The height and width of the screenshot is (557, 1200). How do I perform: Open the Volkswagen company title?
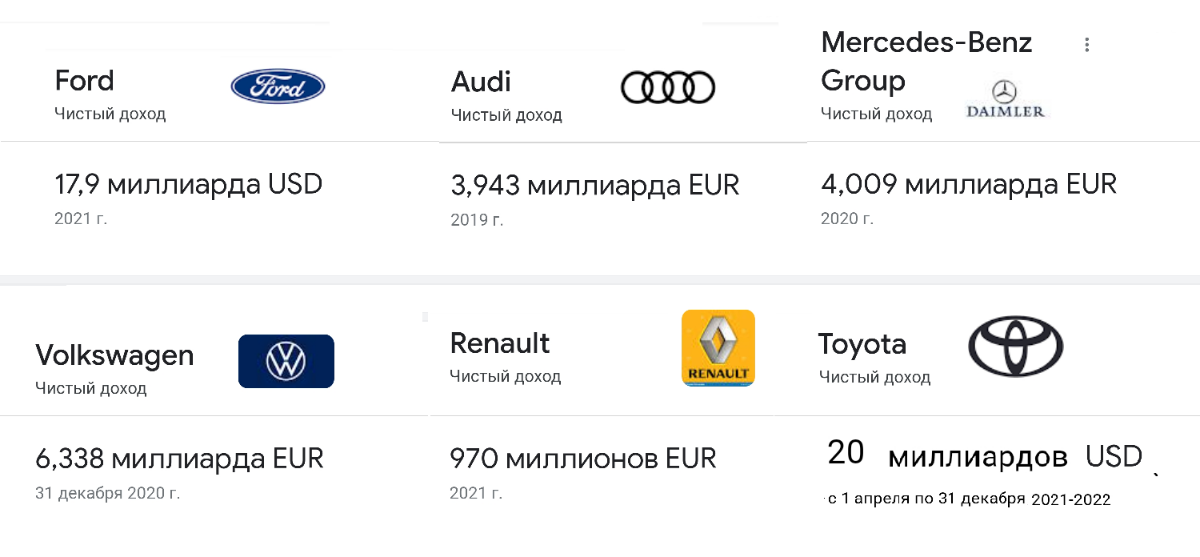point(114,355)
